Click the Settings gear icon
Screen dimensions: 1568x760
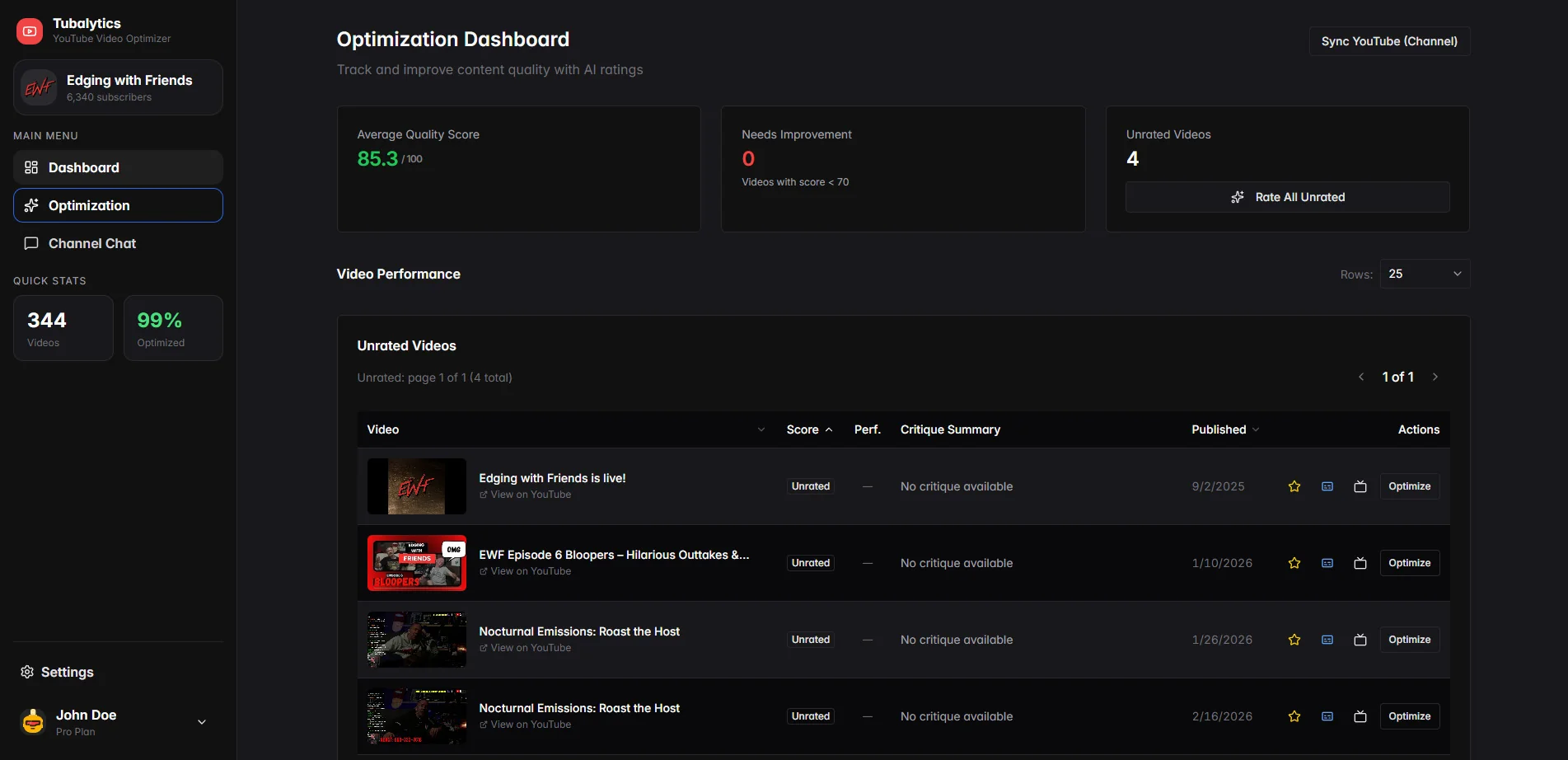[27, 672]
